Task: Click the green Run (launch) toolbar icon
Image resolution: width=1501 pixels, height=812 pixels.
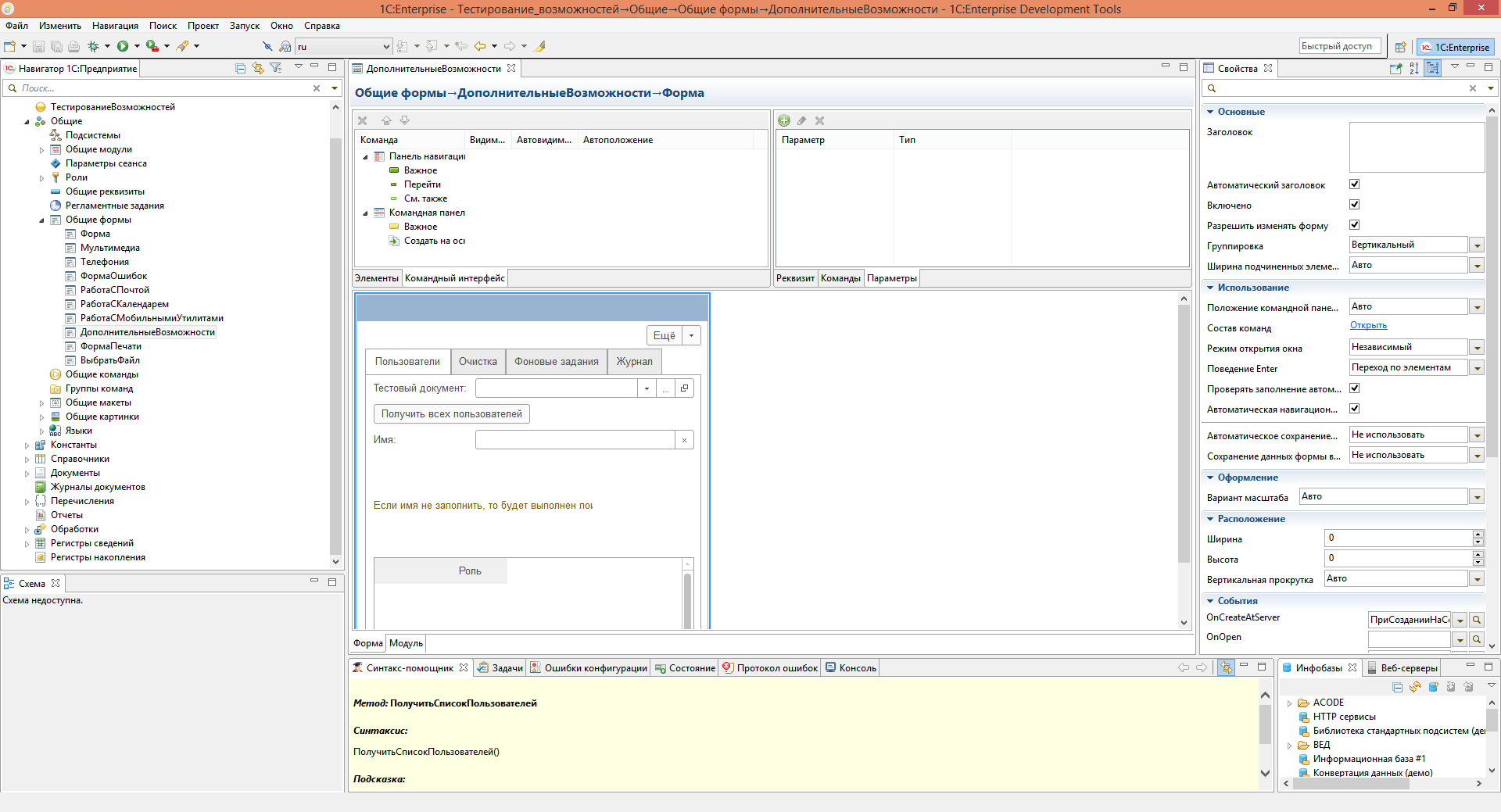Action: [123, 46]
